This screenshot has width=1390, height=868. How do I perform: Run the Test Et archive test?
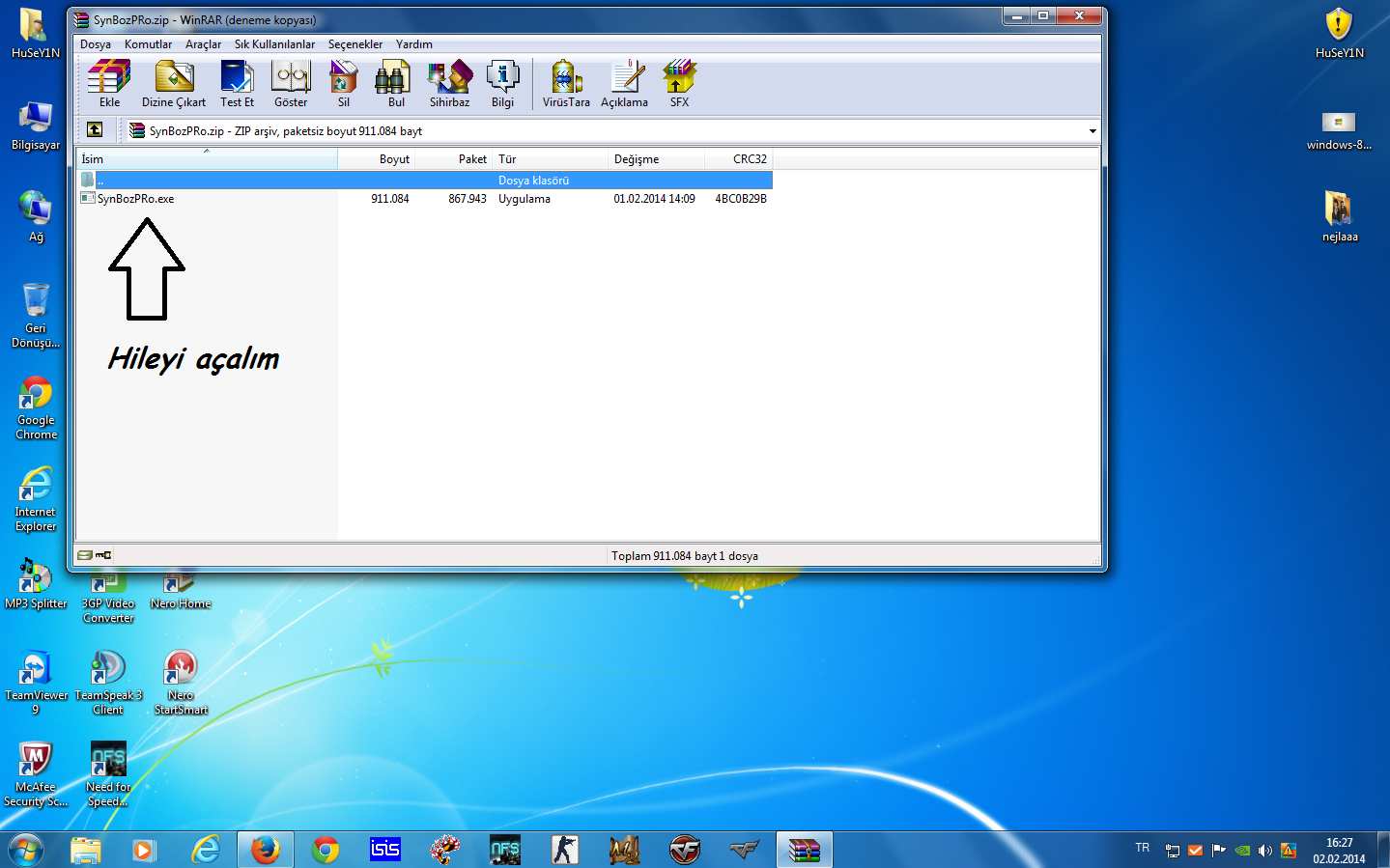pos(237,84)
